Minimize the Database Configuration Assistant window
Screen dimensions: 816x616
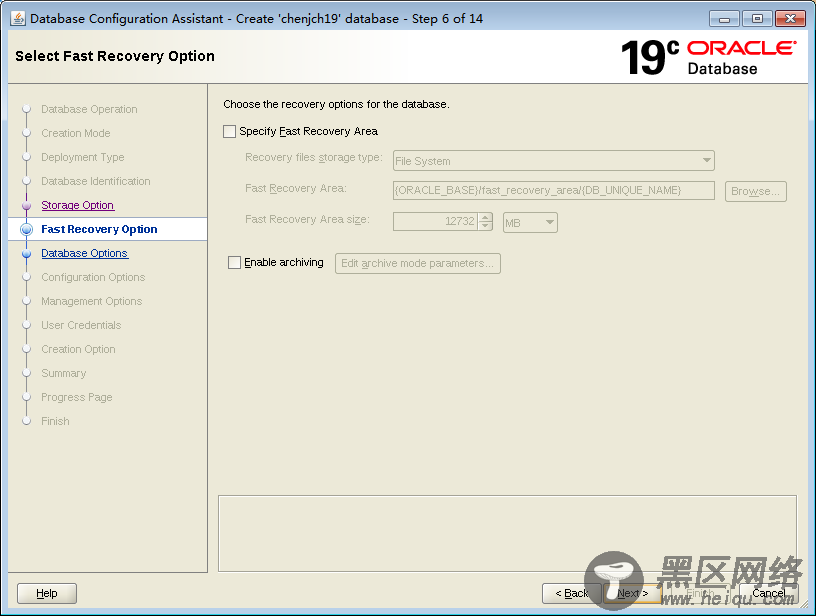tap(724, 19)
